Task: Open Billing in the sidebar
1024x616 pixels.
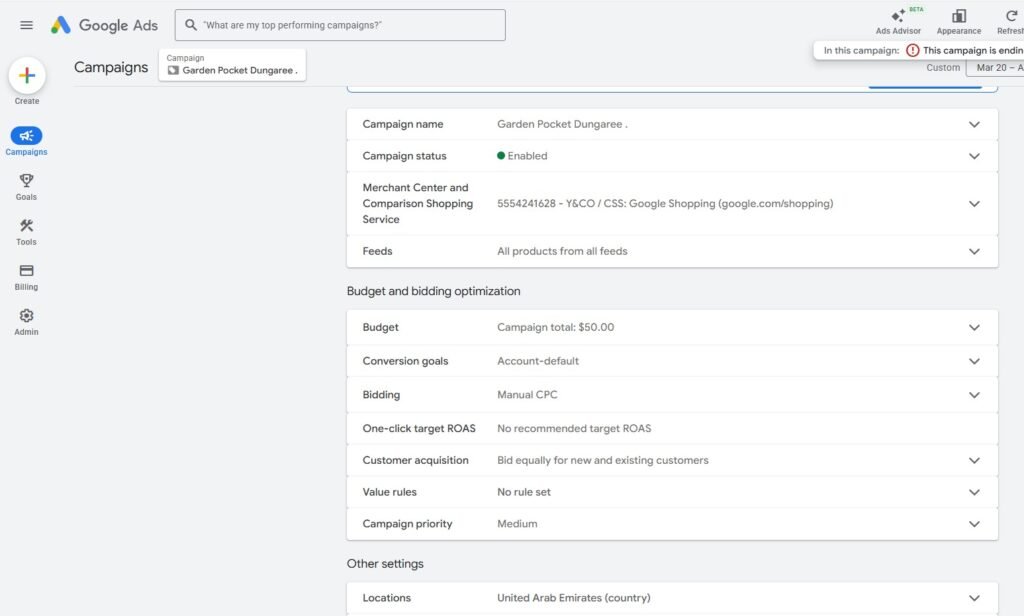Action: (x=26, y=277)
